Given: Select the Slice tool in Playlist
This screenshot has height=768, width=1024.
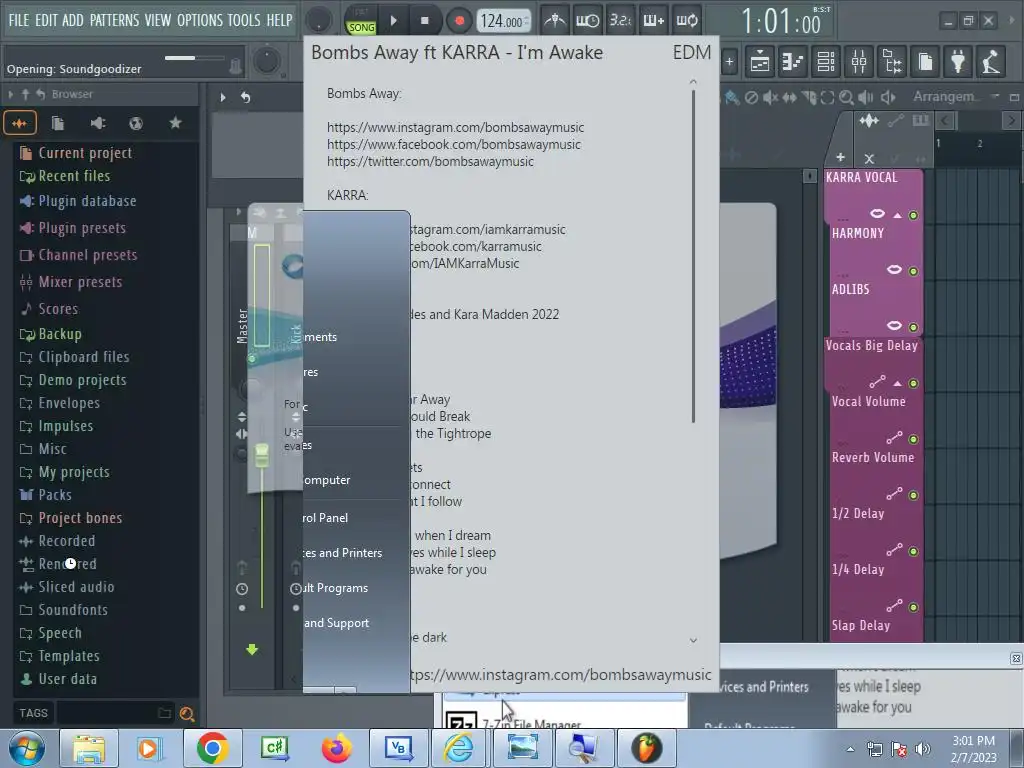Looking at the screenshot, I should tap(809, 98).
